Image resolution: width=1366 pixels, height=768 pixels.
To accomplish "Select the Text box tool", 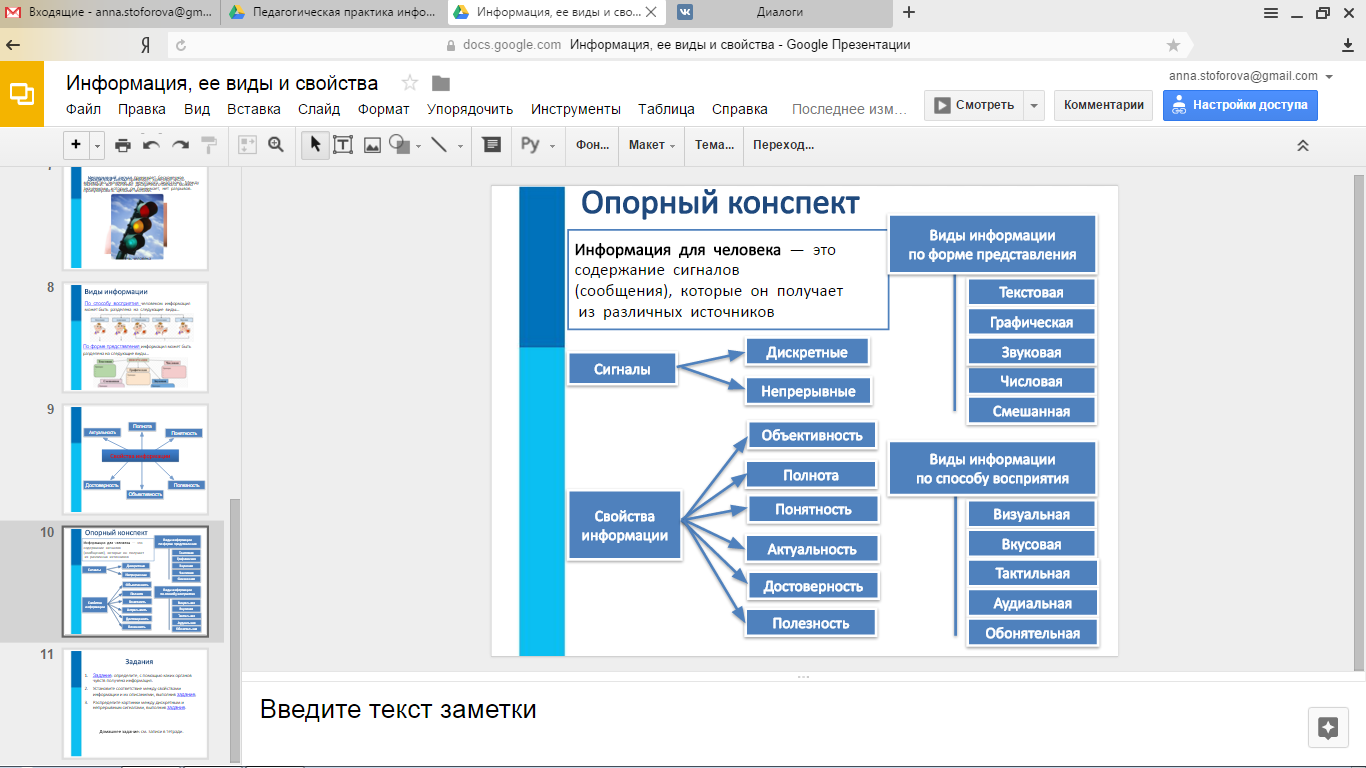I will pyautogui.click(x=343, y=145).
